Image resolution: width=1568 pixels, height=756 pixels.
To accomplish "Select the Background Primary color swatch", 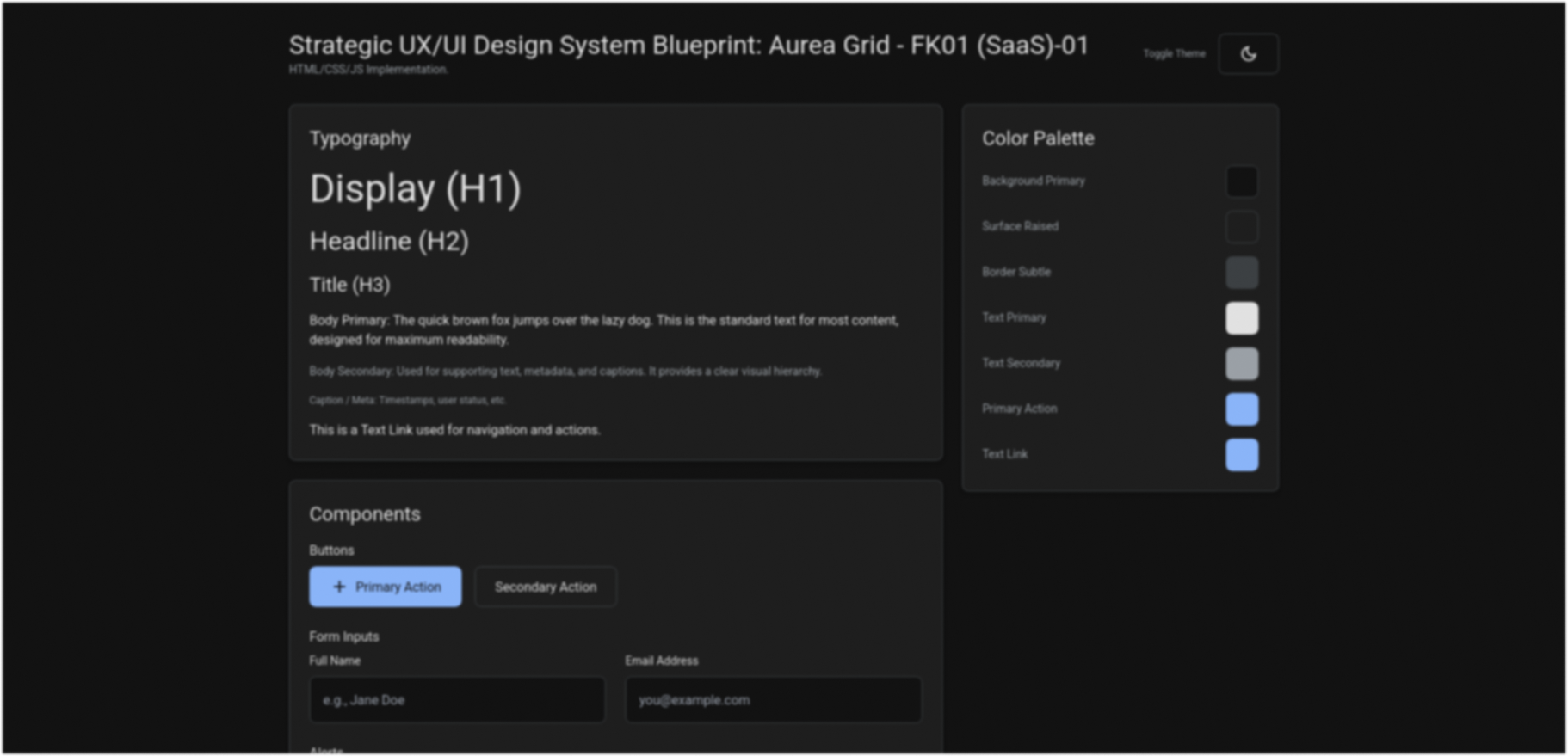I will [x=1241, y=181].
